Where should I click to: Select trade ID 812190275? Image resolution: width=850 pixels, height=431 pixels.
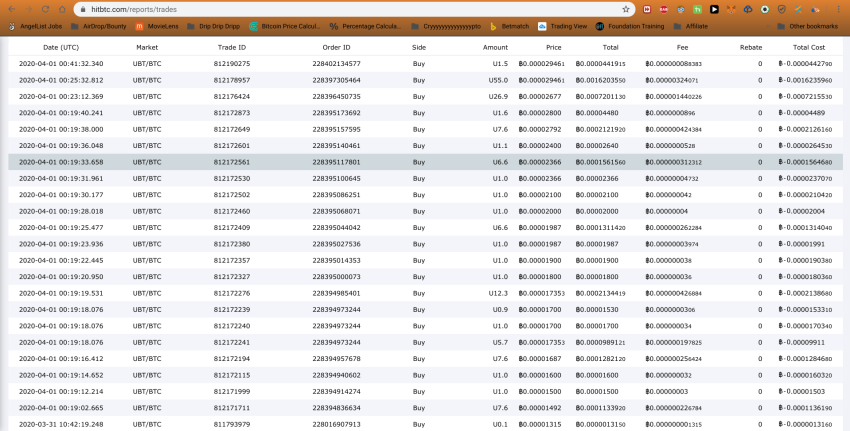231,63
